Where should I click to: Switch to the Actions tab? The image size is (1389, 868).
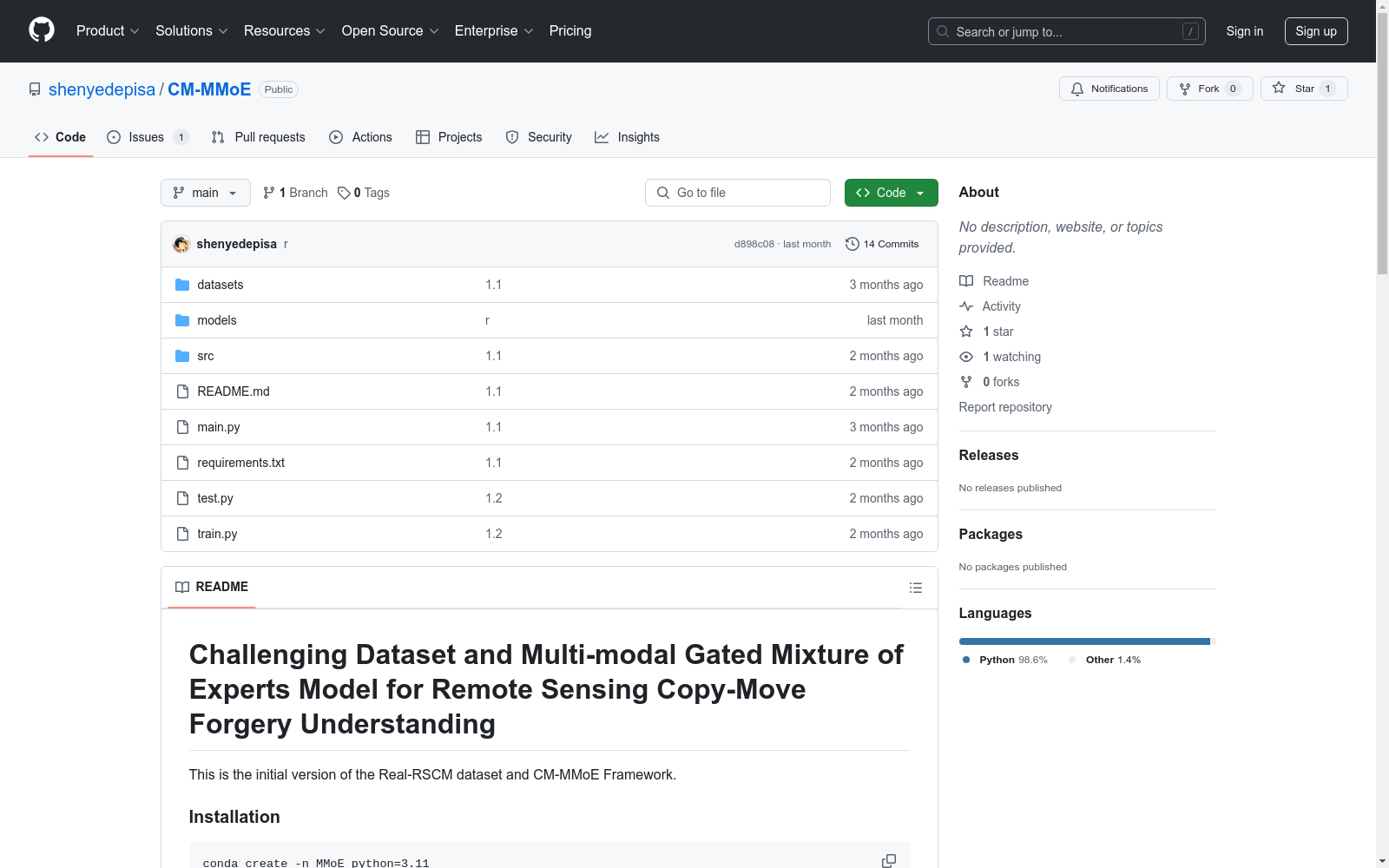click(x=360, y=137)
